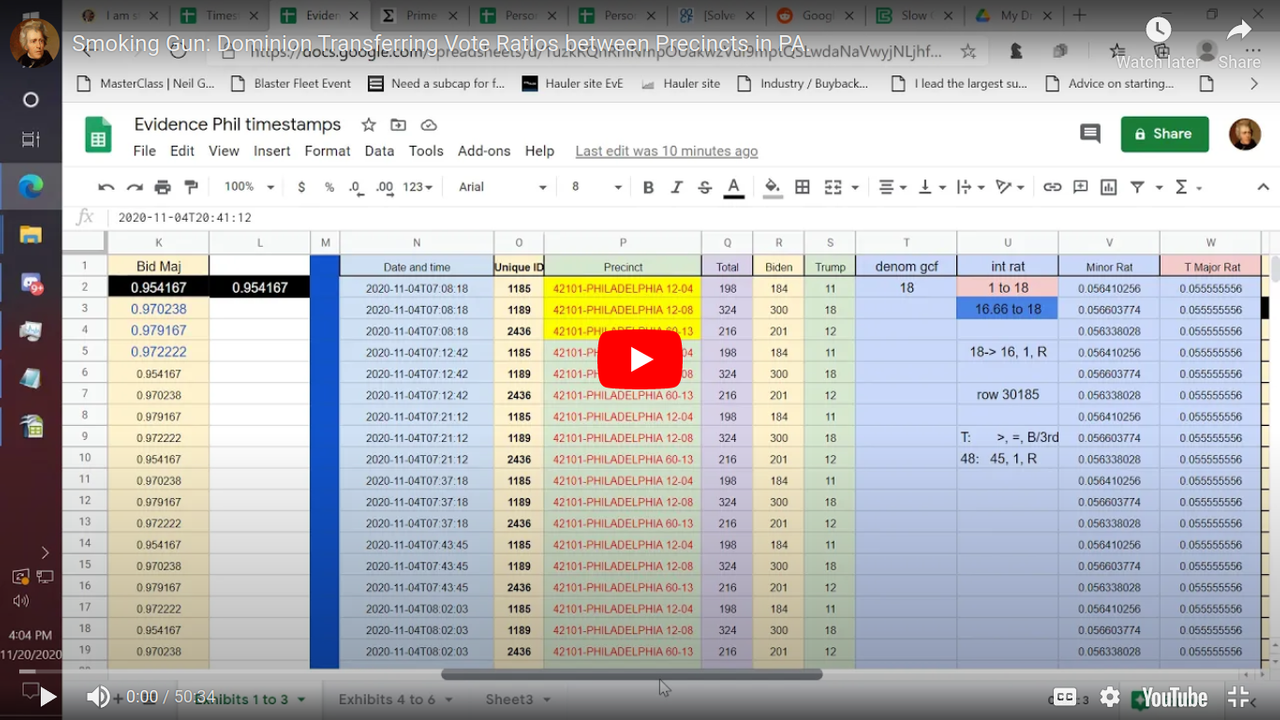
Task: Click the insert link icon
Action: click(1052, 187)
